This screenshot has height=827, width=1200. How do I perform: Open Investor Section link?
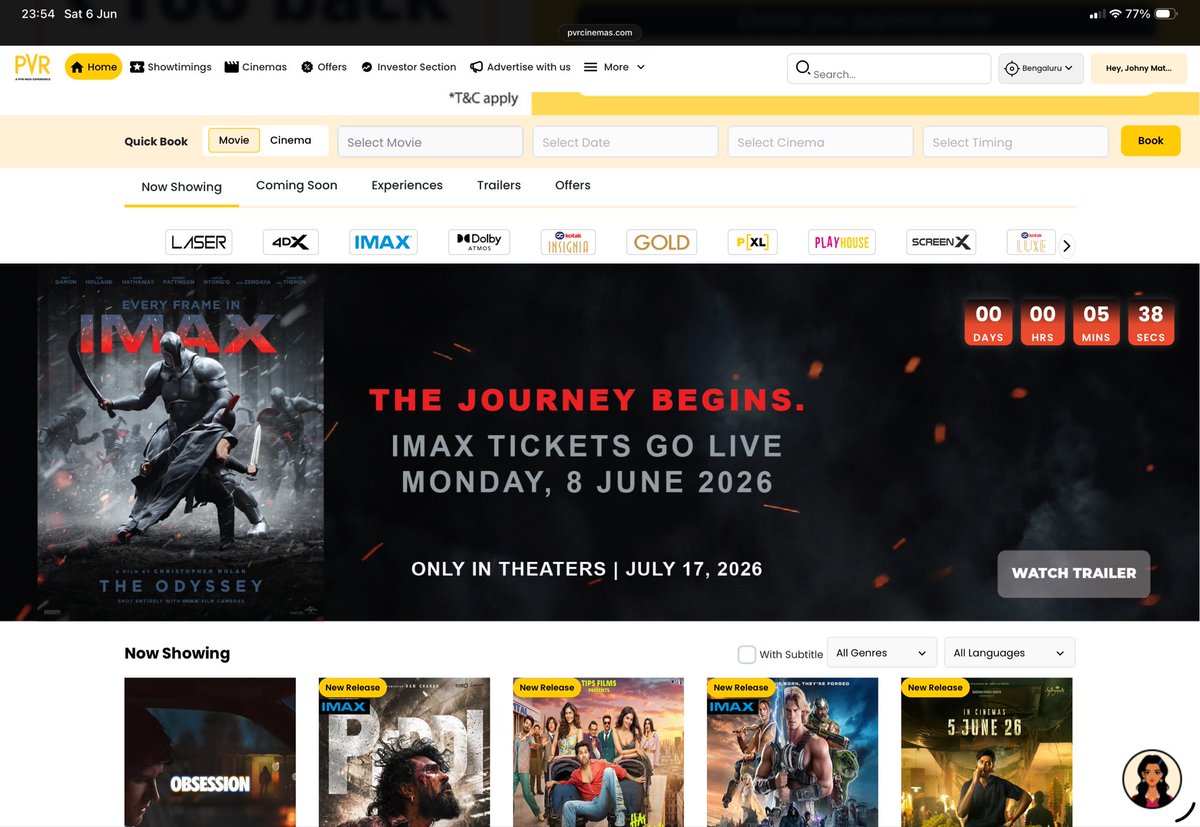[x=408, y=67]
